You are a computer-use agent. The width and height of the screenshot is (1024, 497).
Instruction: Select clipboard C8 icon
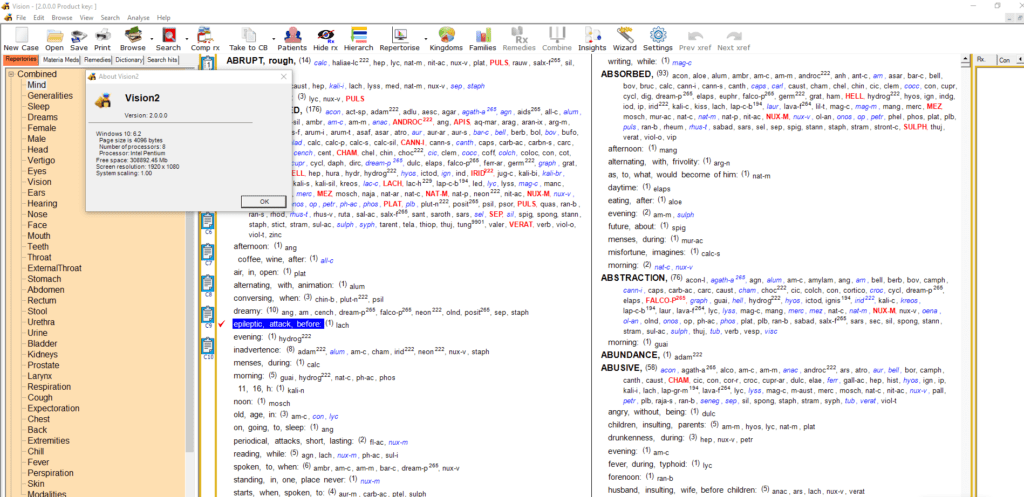[x=208, y=285]
